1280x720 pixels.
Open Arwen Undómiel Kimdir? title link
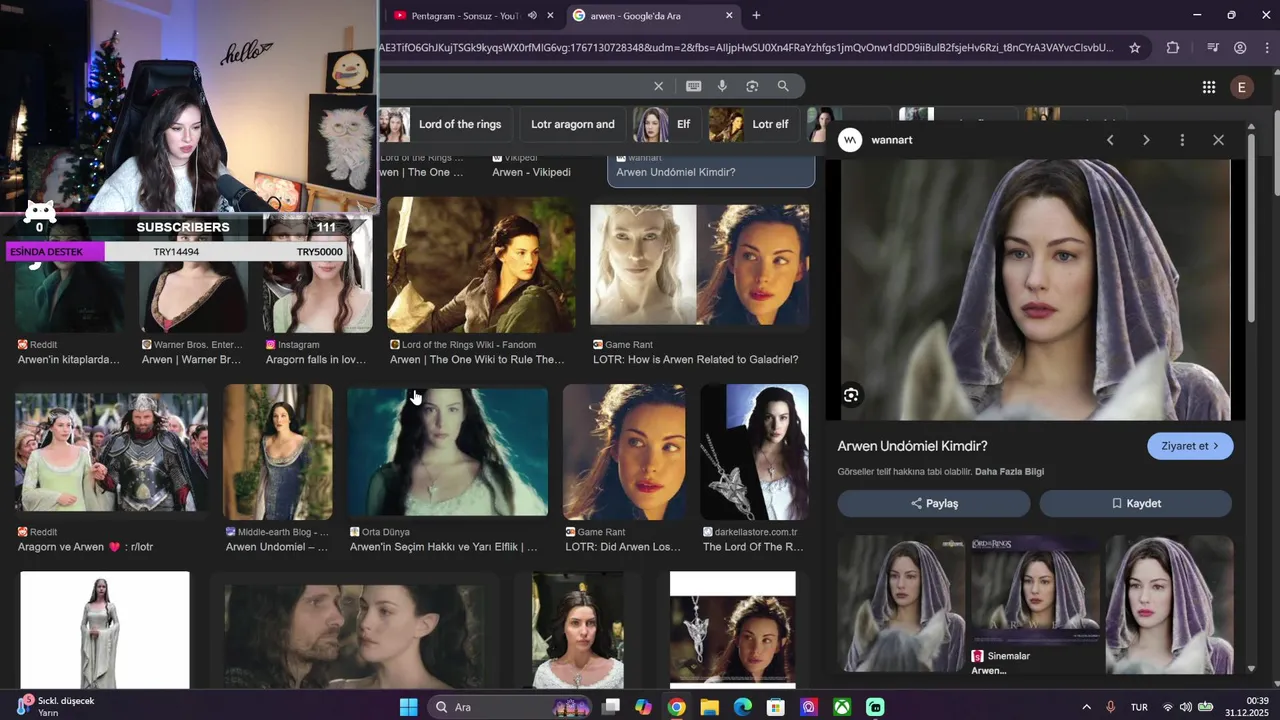pos(912,446)
